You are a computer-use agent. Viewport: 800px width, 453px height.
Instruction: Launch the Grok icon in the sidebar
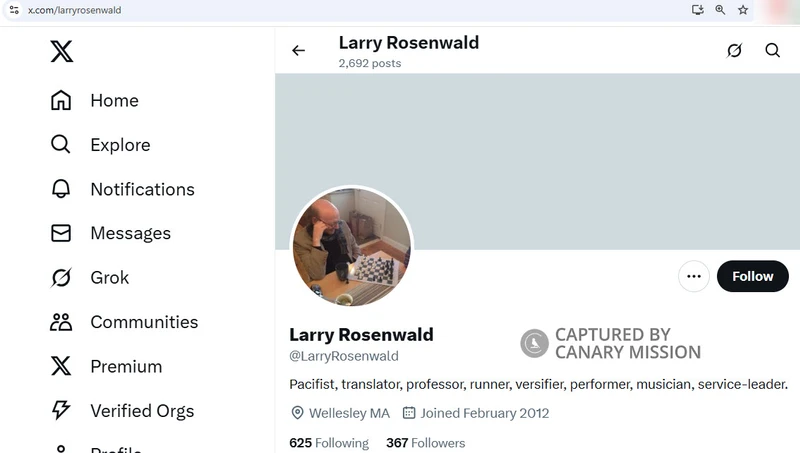pyautogui.click(x=61, y=278)
